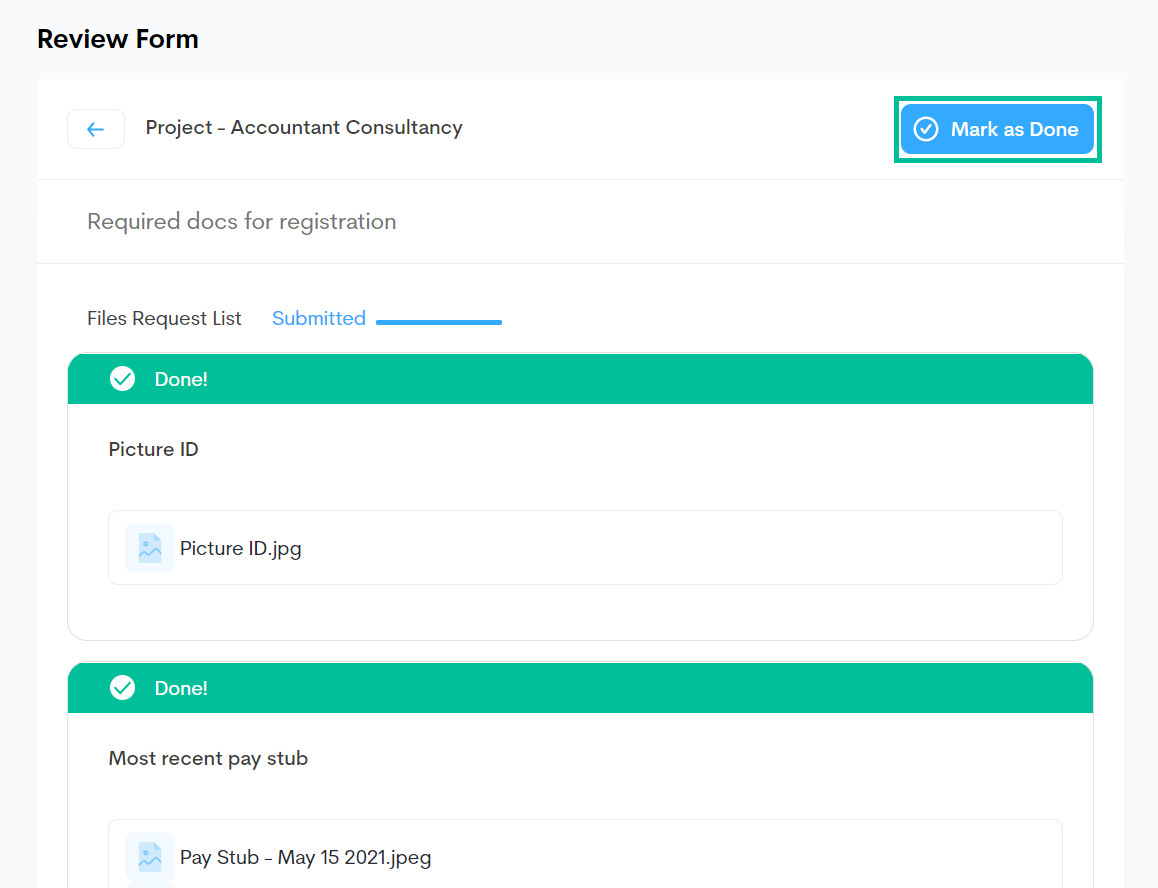
Task: Click the image file icon for Pay Stub
Action: (150, 857)
